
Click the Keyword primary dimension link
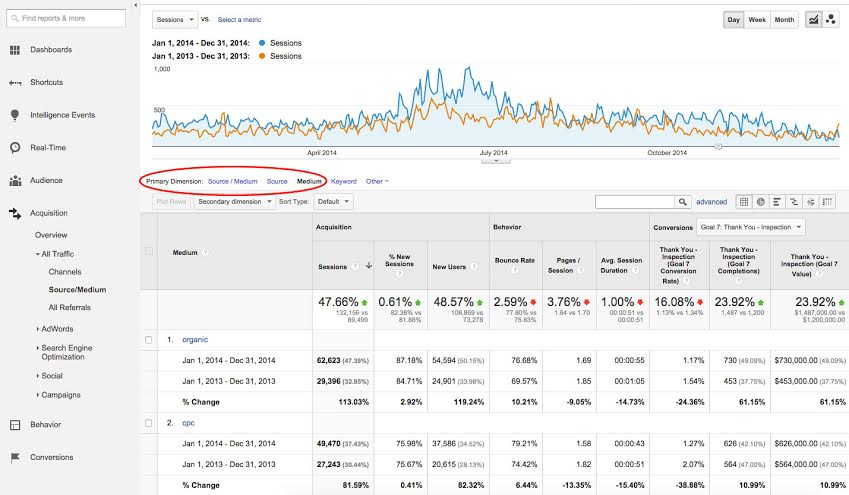click(343, 182)
